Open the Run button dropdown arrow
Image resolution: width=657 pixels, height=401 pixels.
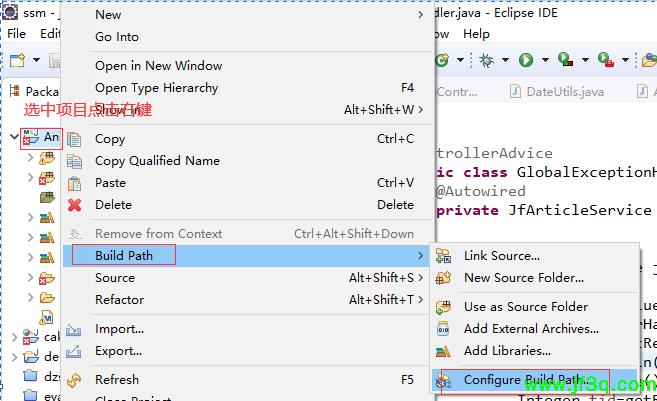click(543, 61)
